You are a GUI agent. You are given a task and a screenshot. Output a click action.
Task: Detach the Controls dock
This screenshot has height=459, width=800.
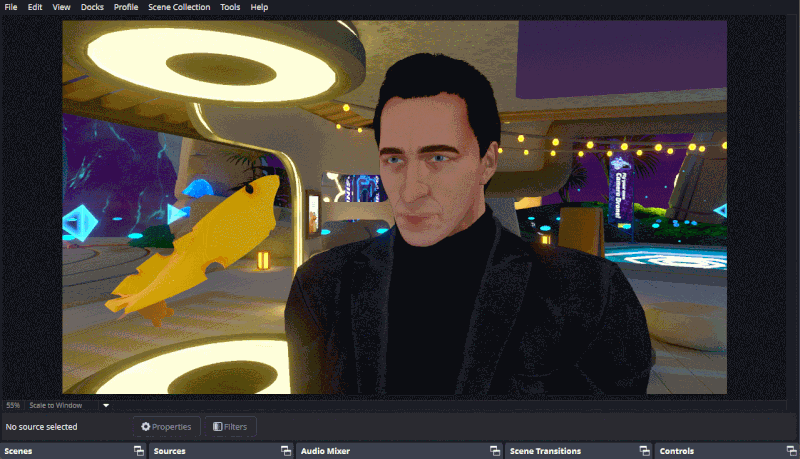(788, 451)
